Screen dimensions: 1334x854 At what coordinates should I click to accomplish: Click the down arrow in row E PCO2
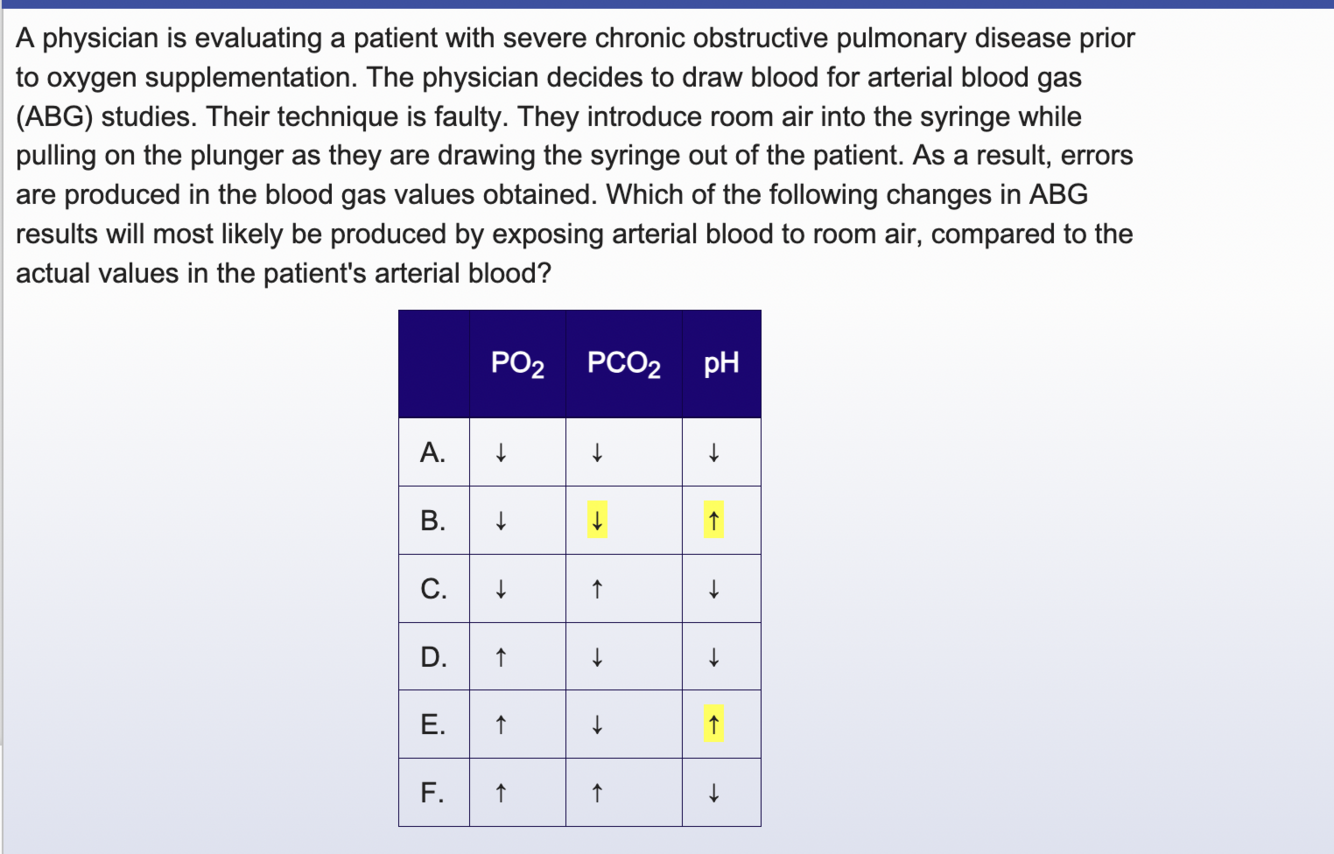tap(596, 725)
